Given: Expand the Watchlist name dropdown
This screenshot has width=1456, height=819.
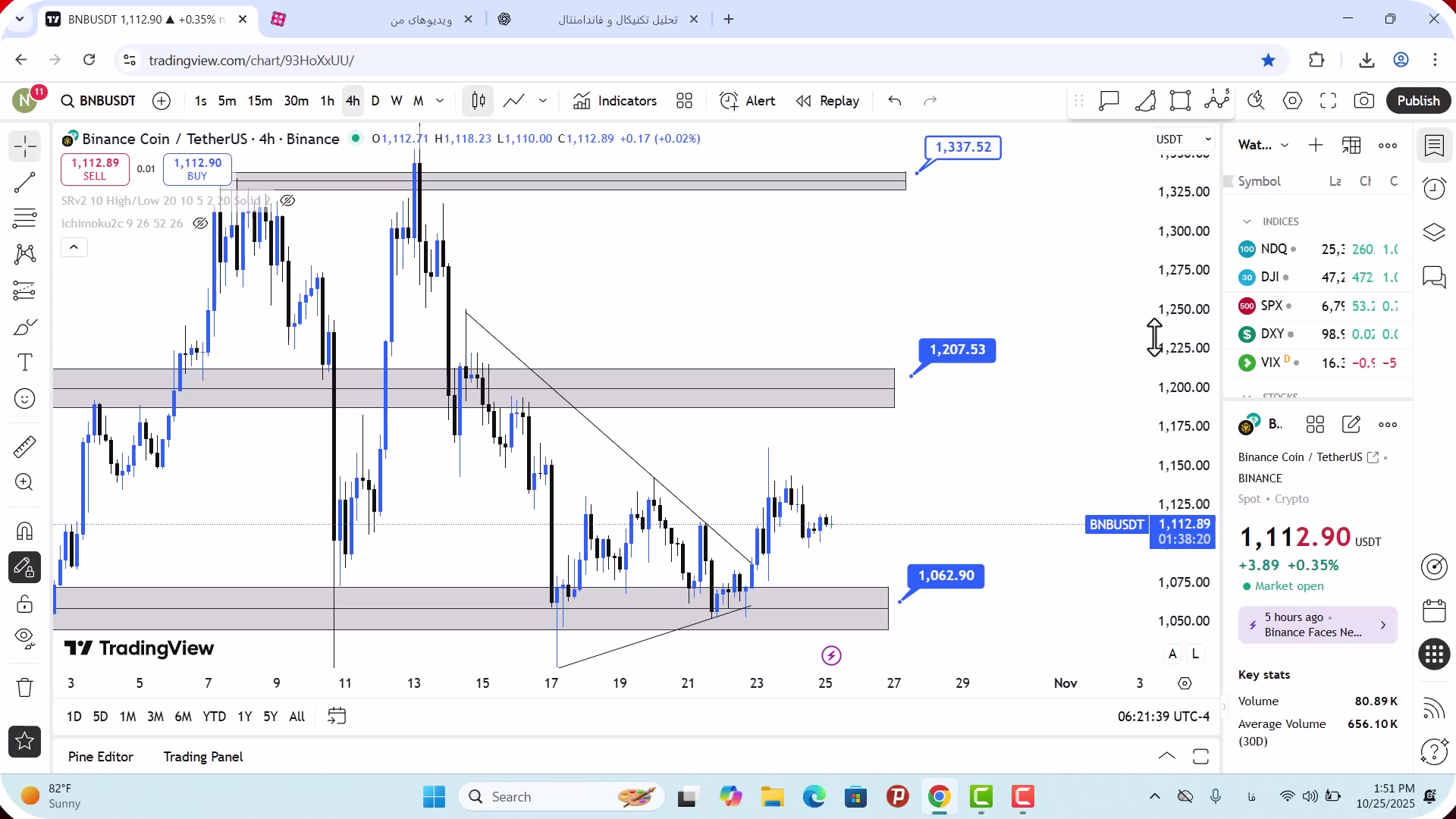Looking at the screenshot, I should [x=1263, y=146].
